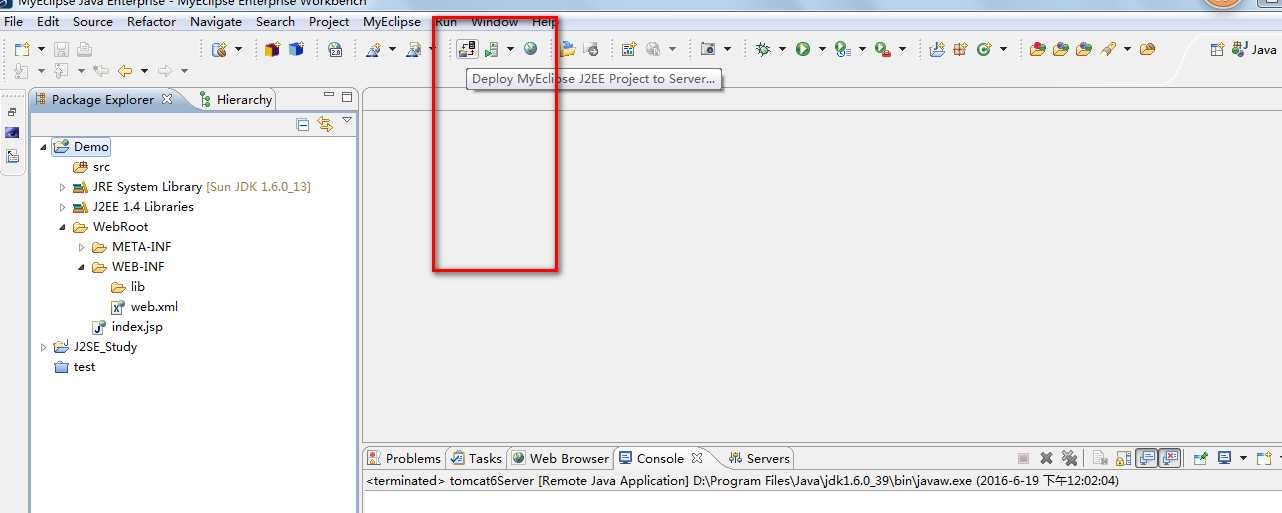Expand the JRE System Library node

point(62,187)
